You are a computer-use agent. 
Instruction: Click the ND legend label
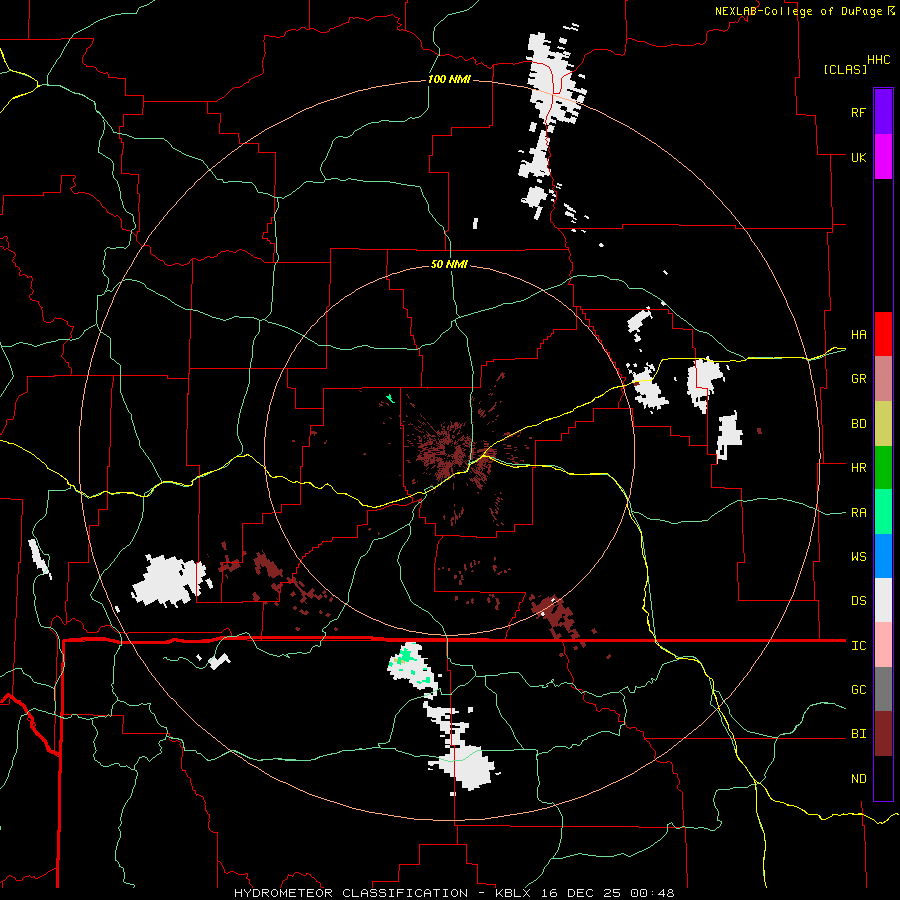pyautogui.click(x=858, y=779)
